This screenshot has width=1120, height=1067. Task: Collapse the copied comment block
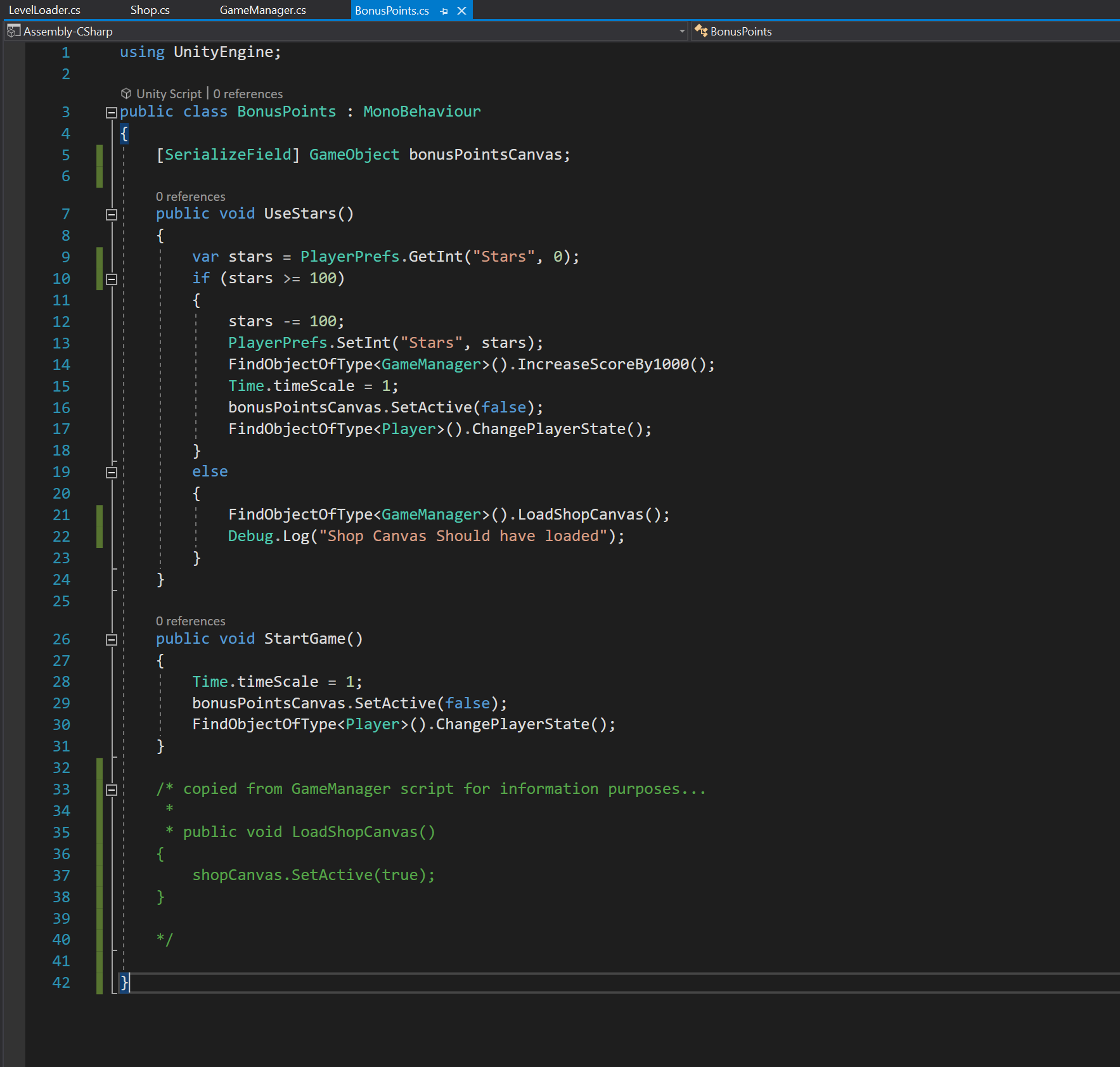(111, 789)
